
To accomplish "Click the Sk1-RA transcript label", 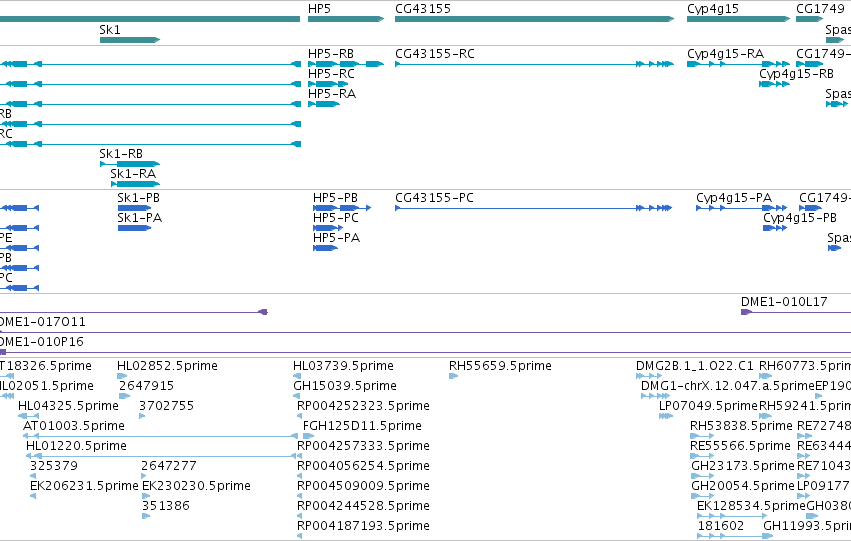I will click(133, 174).
